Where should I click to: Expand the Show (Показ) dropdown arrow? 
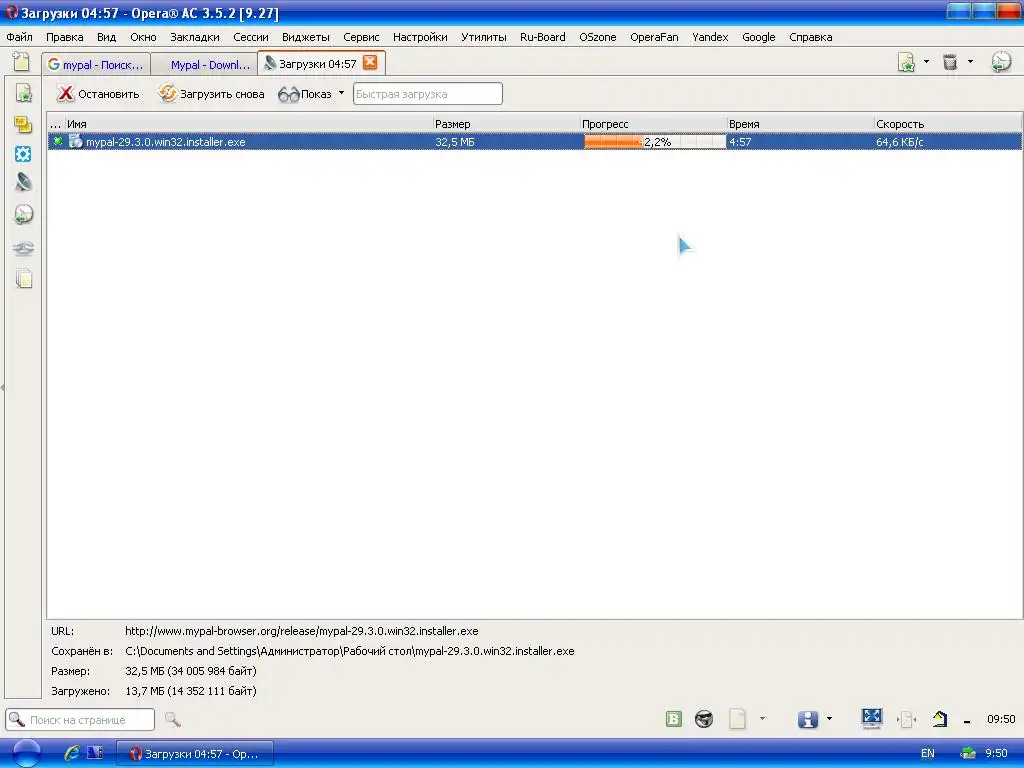[x=341, y=93]
